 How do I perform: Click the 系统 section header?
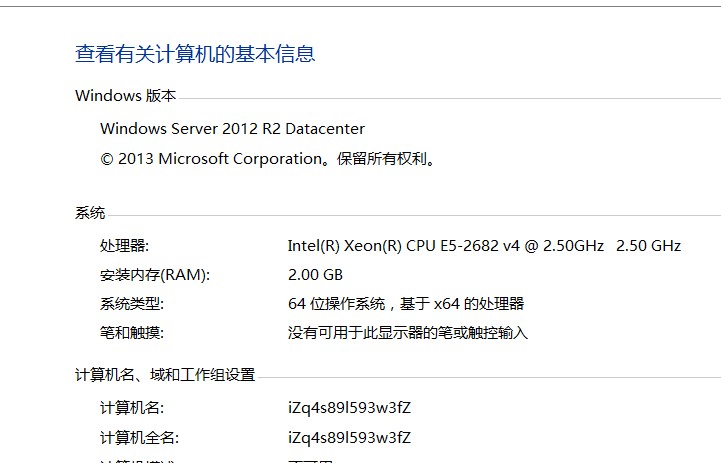90,213
